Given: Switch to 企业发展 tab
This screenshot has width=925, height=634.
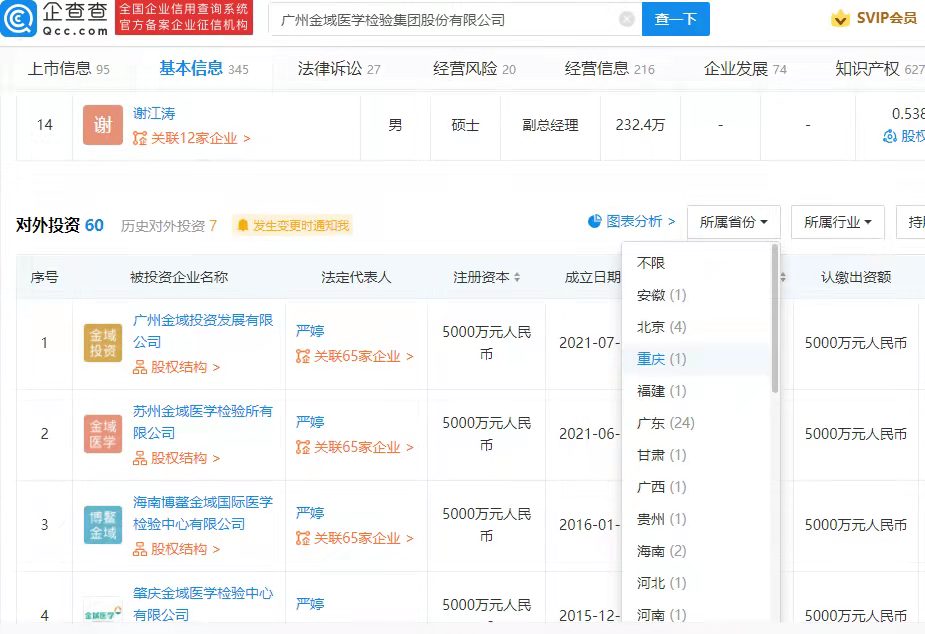Looking at the screenshot, I should pos(745,69).
